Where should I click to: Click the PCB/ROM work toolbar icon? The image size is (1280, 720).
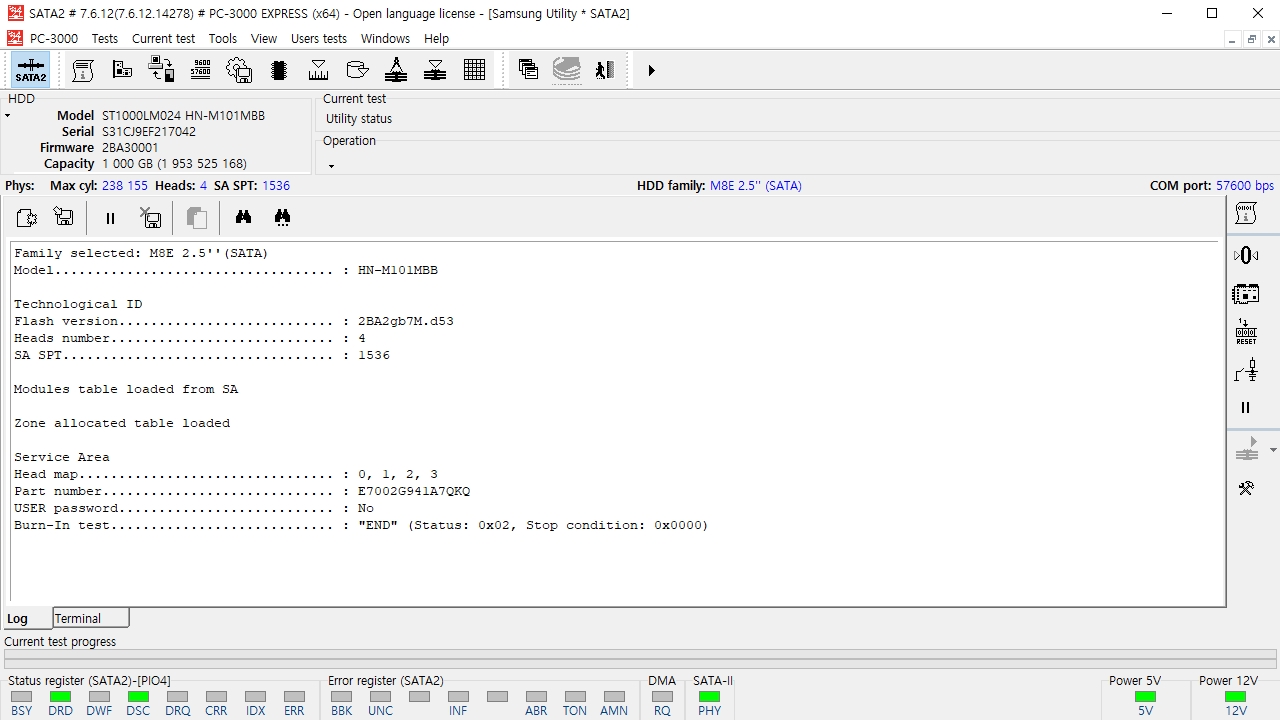(122, 70)
